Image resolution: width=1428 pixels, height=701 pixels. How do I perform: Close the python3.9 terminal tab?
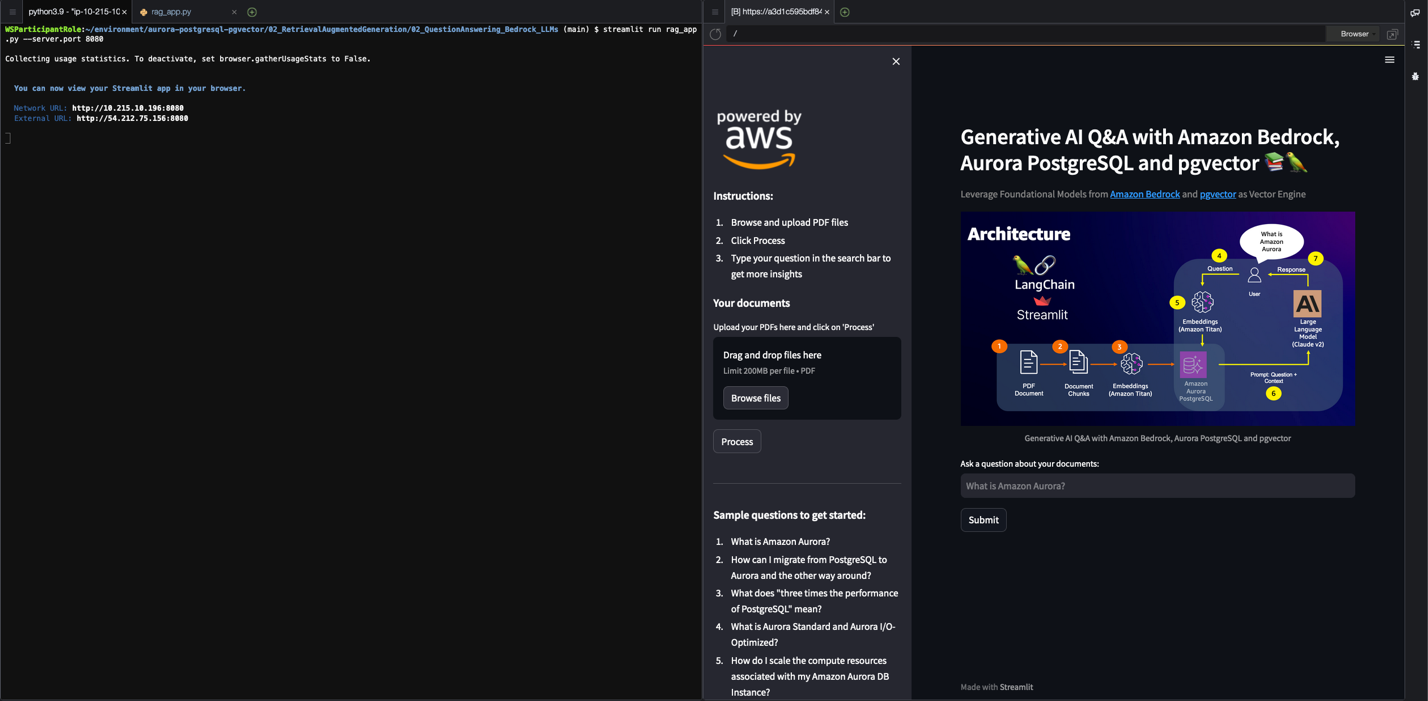click(x=124, y=12)
